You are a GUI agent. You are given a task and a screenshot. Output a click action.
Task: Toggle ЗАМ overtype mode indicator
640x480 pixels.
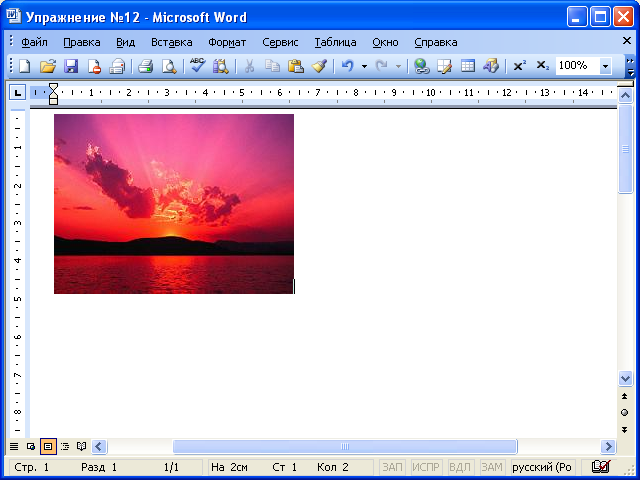click(x=492, y=467)
